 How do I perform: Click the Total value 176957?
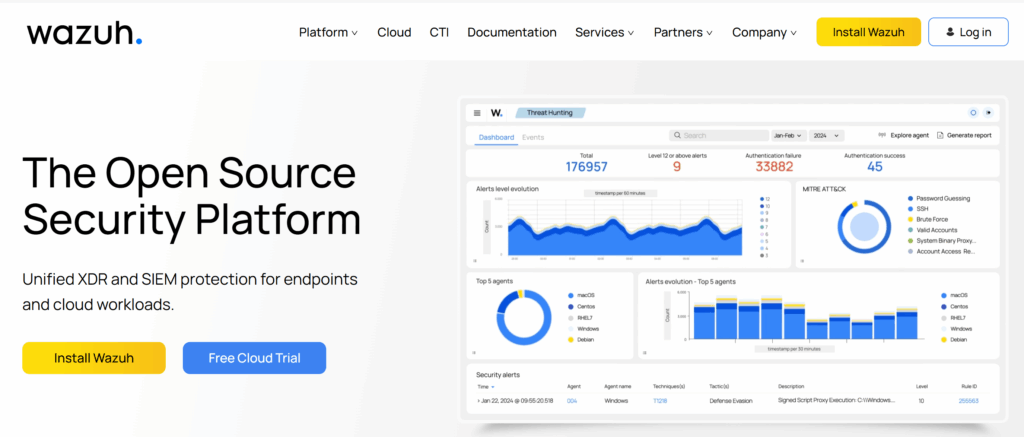click(586, 167)
